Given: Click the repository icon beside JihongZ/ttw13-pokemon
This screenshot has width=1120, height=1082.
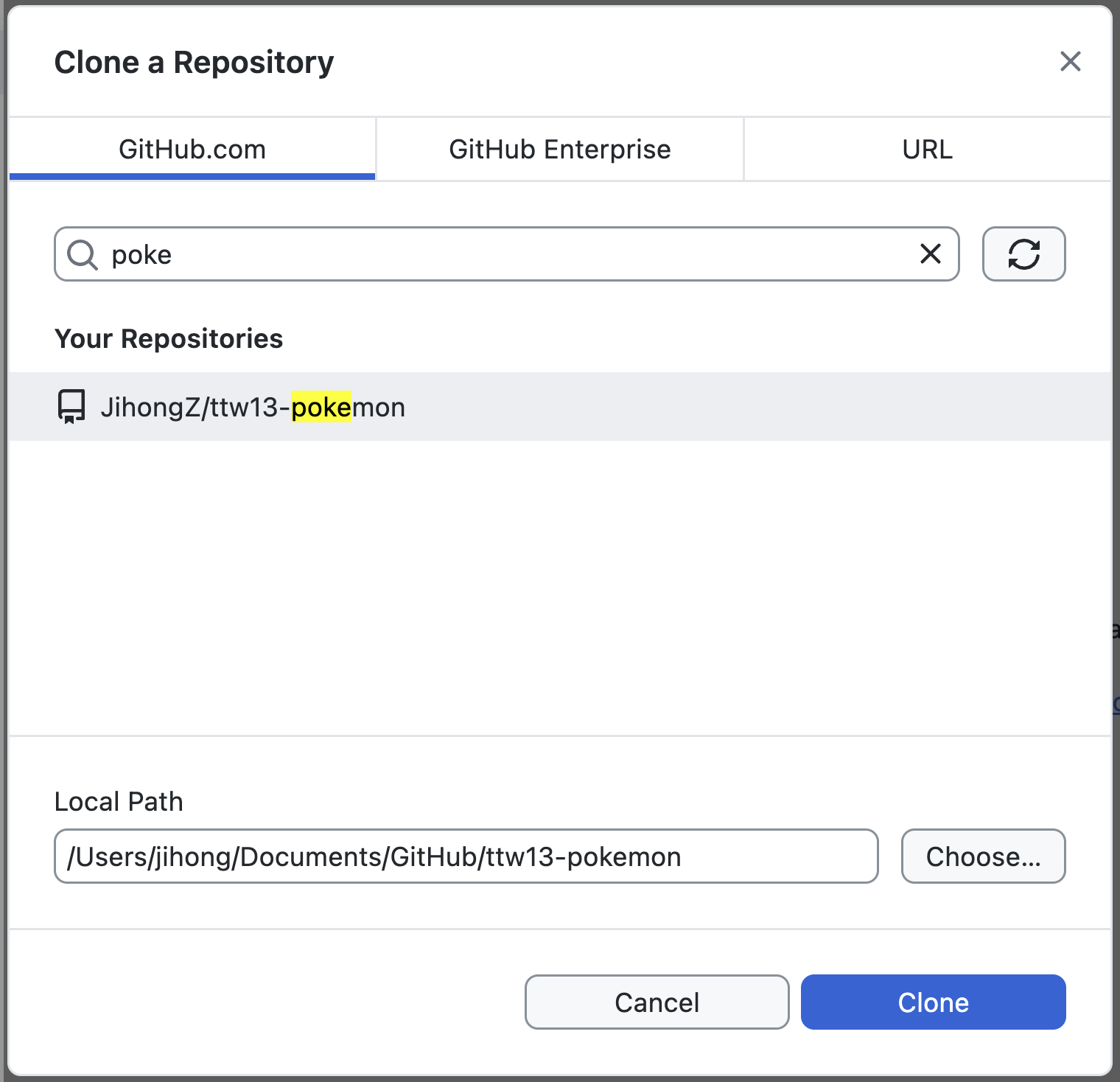Looking at the screenshot, I should (71, 407).
